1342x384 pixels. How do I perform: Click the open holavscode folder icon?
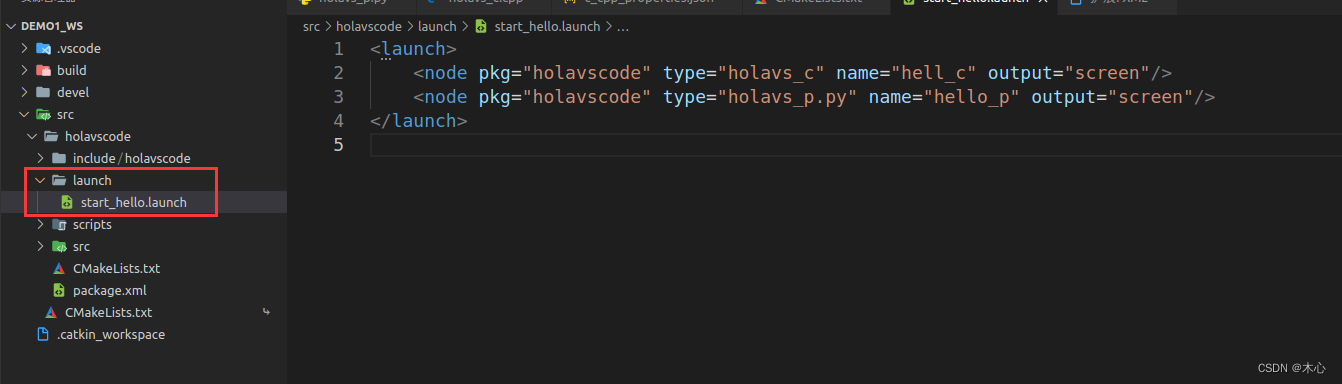pos(51,136)
